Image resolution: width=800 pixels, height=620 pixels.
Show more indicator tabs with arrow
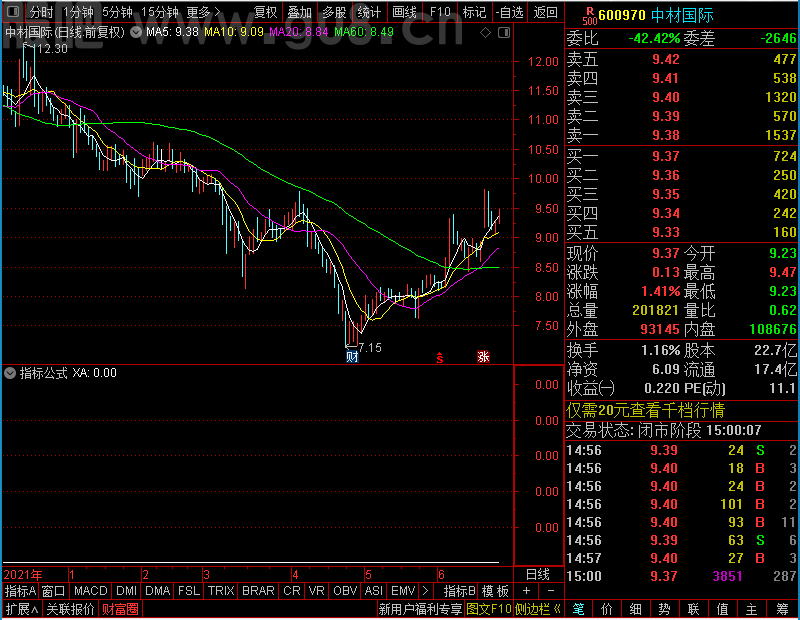pos(426,591)
